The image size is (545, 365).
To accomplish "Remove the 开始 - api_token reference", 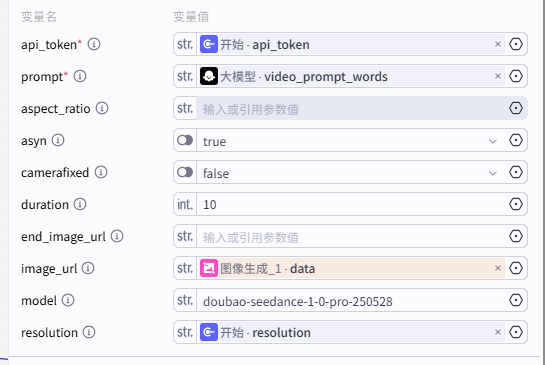I will click(498, 44).
